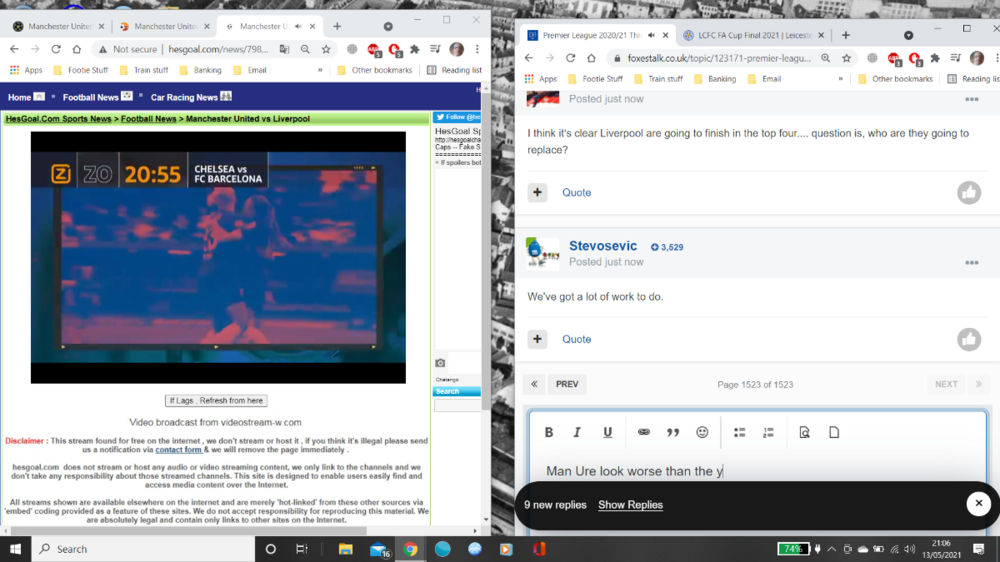
Task: Open options menu on the top post
Action: tap(971, 100)
